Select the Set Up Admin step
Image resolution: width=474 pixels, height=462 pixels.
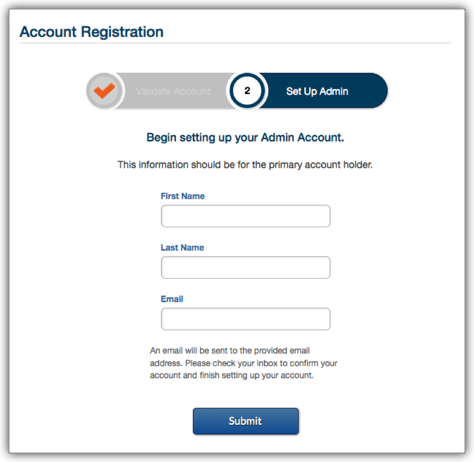(x=317, y=91)
